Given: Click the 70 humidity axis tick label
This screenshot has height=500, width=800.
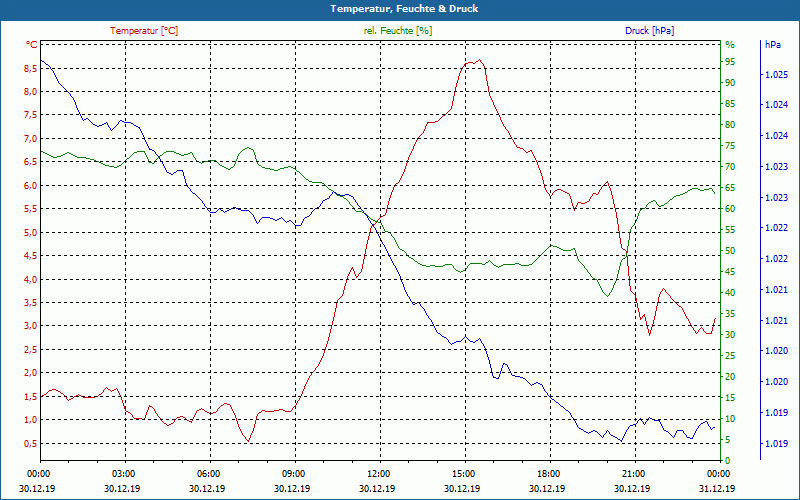Looking at the screenshot, I should click(730, 167).
